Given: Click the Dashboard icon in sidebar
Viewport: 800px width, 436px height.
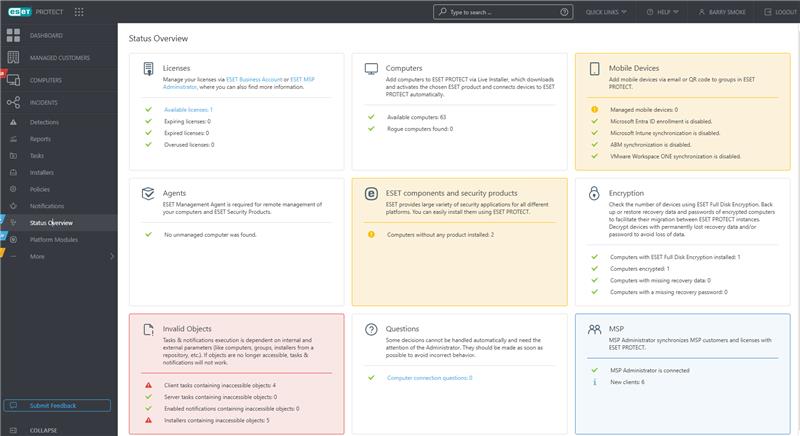Looking at the screenshot, I should 13,35.
